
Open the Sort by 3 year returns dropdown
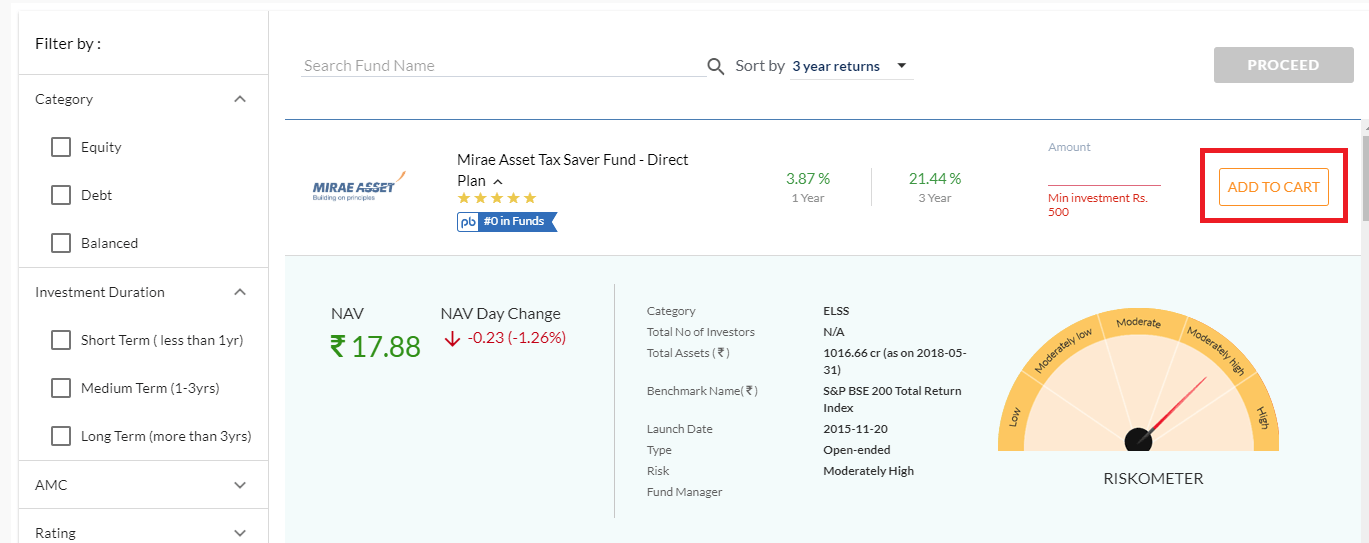click(850, 67)
